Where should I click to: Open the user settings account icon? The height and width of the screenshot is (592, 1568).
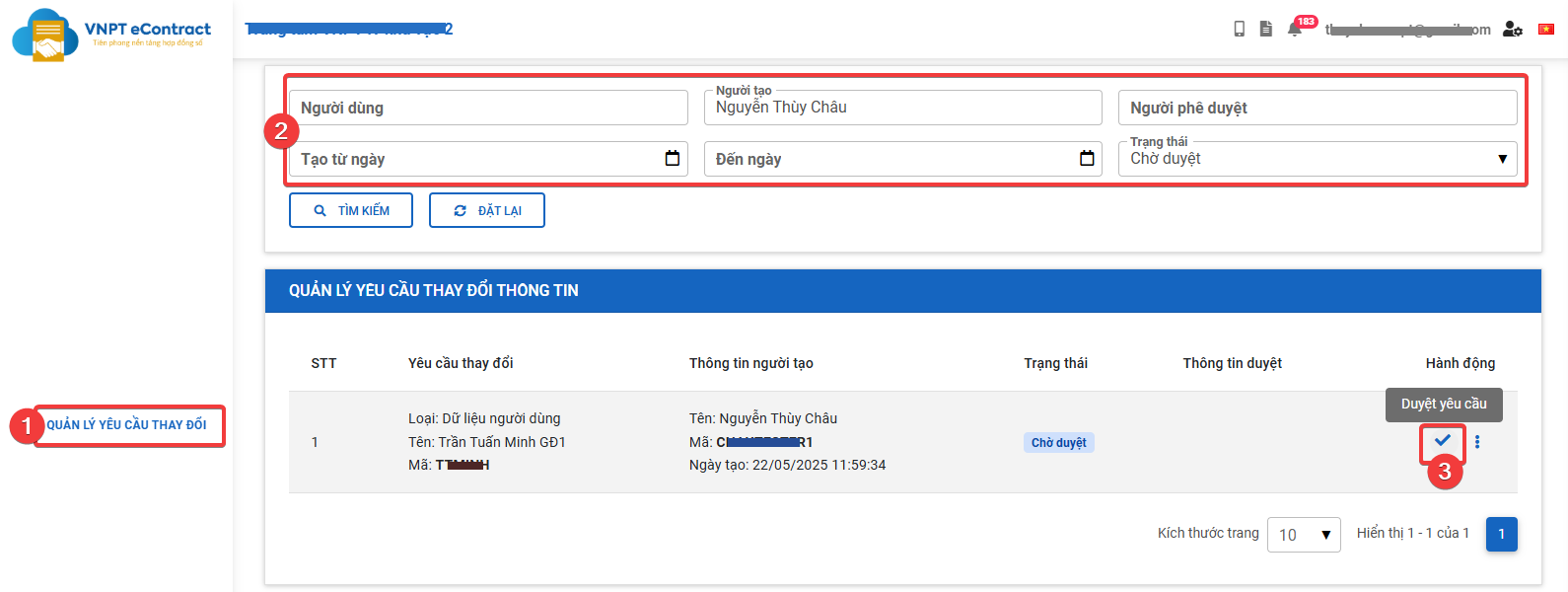pyautogui.click(x=1512, y=30)
